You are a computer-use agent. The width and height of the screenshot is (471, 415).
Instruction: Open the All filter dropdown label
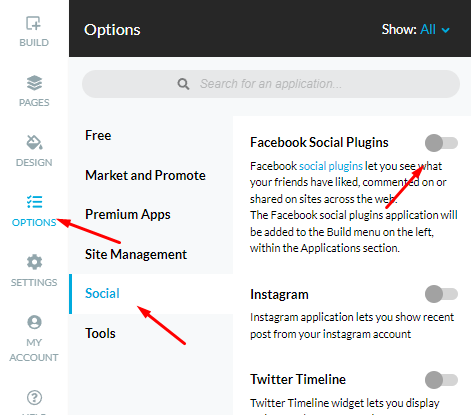(428, 29)
